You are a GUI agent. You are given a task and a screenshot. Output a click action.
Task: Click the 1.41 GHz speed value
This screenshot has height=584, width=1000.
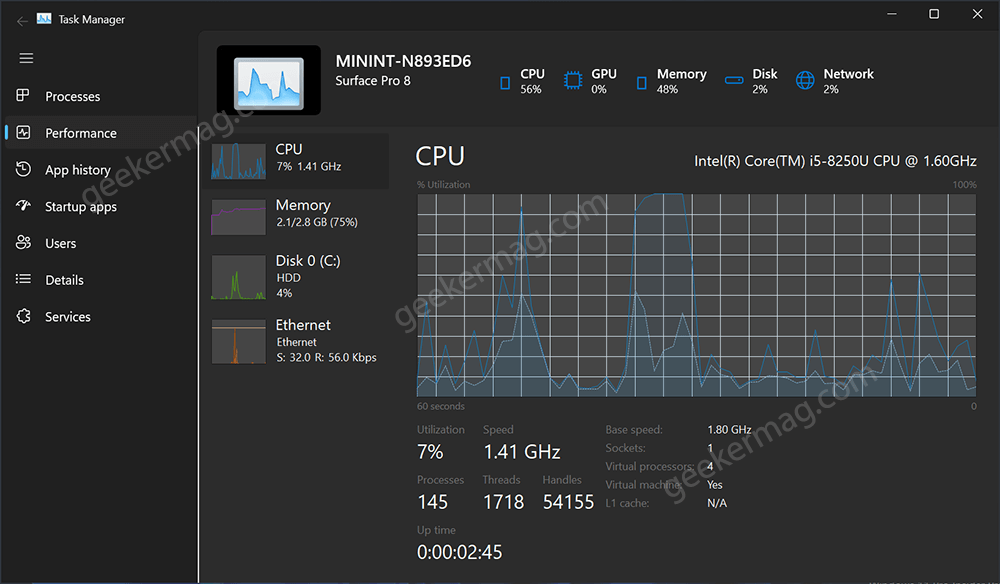click(x=522, y=452)
